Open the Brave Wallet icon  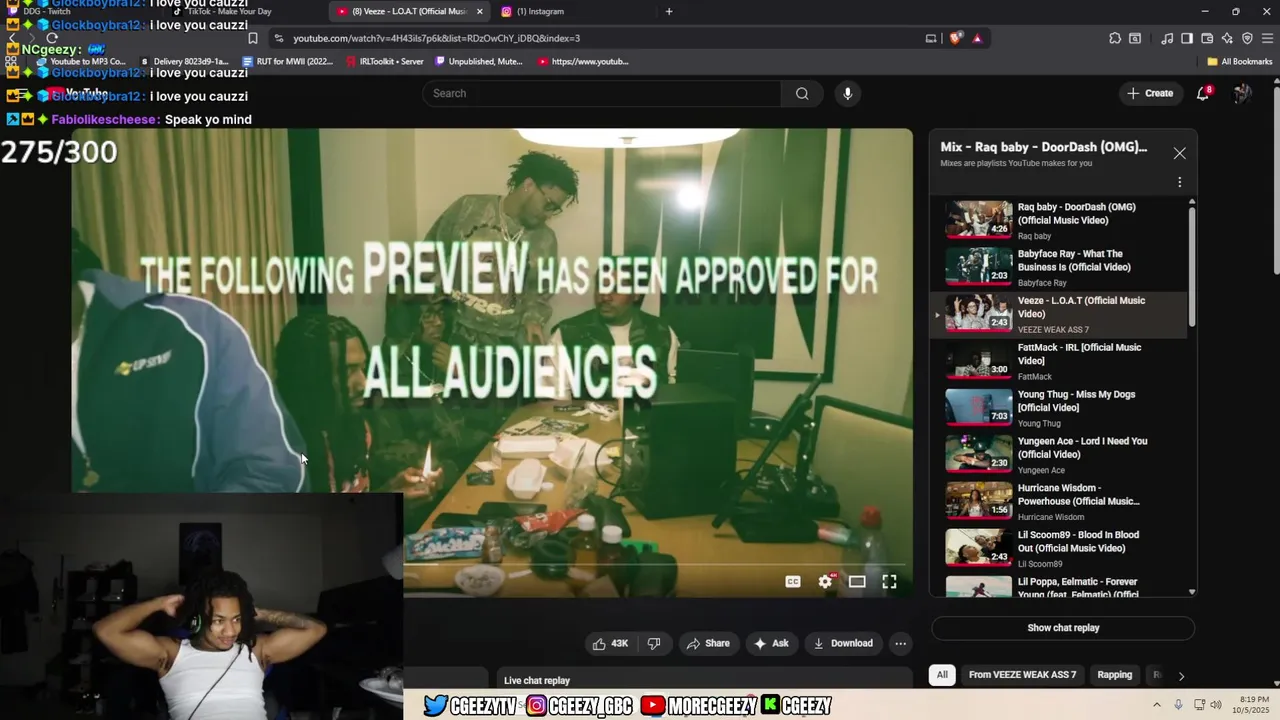[x=1207, y=38]
